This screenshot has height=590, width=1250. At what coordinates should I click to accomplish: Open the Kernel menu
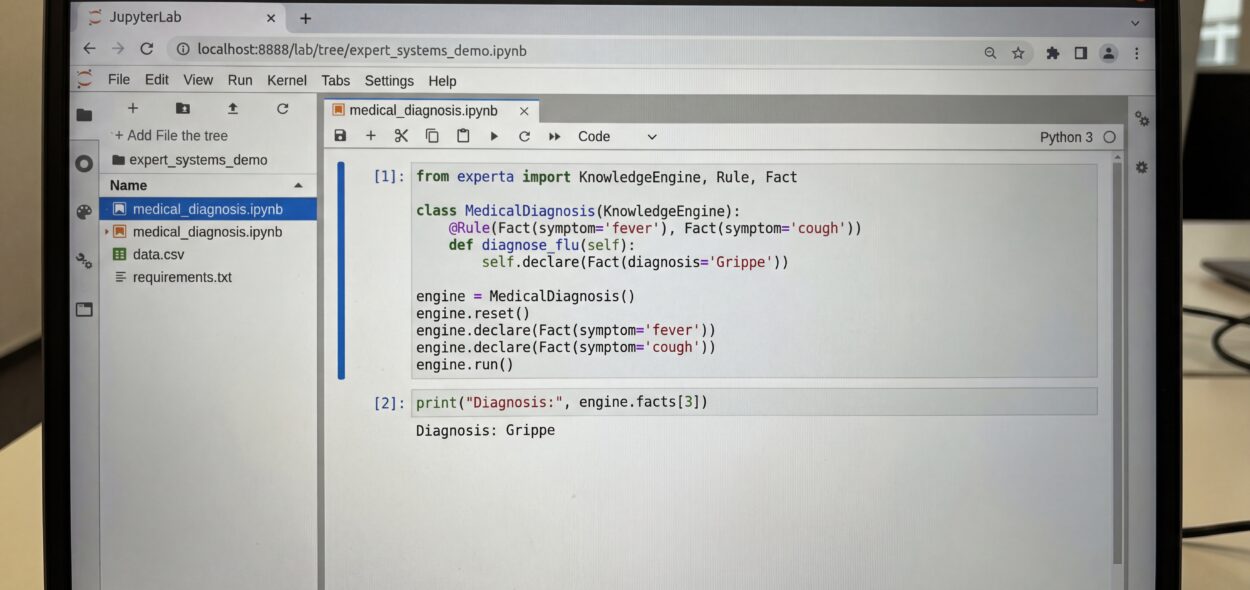(x=287, y=80)
